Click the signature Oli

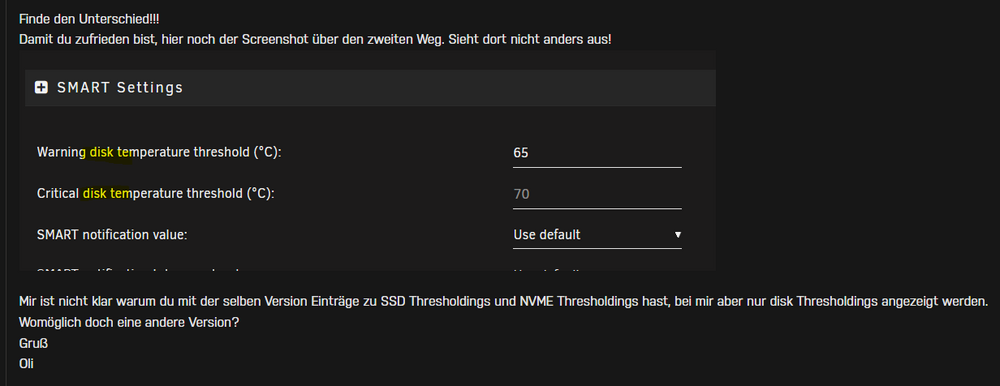point(26,364)
